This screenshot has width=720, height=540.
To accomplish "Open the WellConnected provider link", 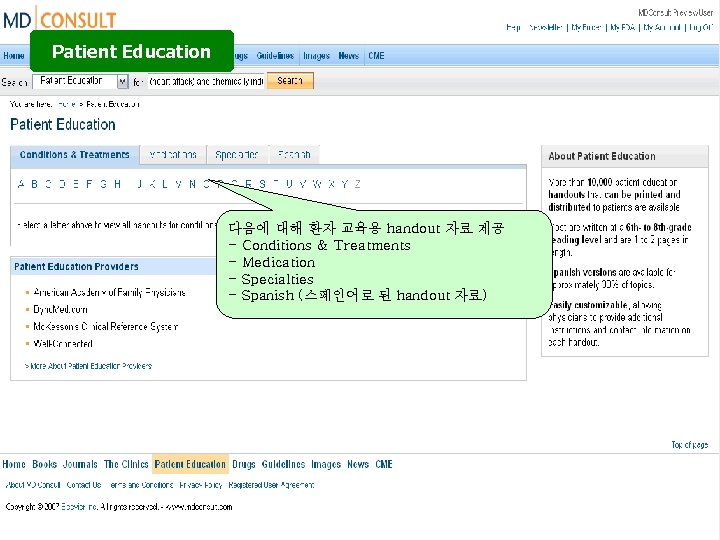I will point(63,343).
